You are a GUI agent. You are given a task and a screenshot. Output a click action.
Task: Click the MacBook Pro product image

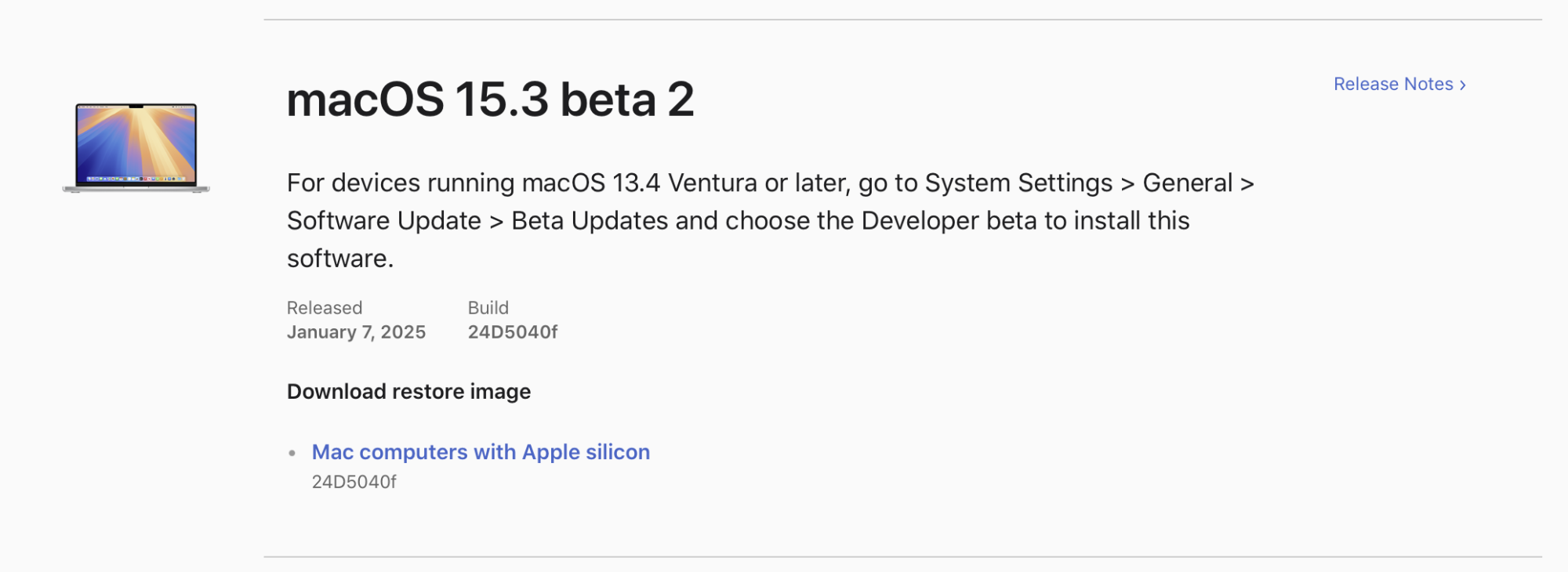tap(136, 147)
